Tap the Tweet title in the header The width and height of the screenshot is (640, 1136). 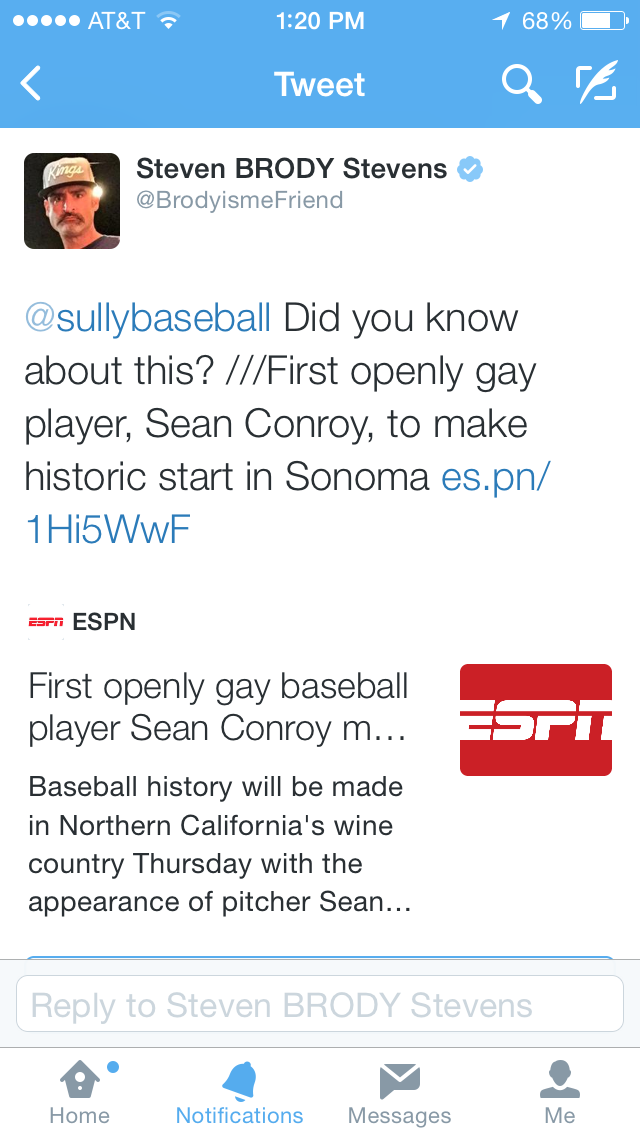point(320,84)
